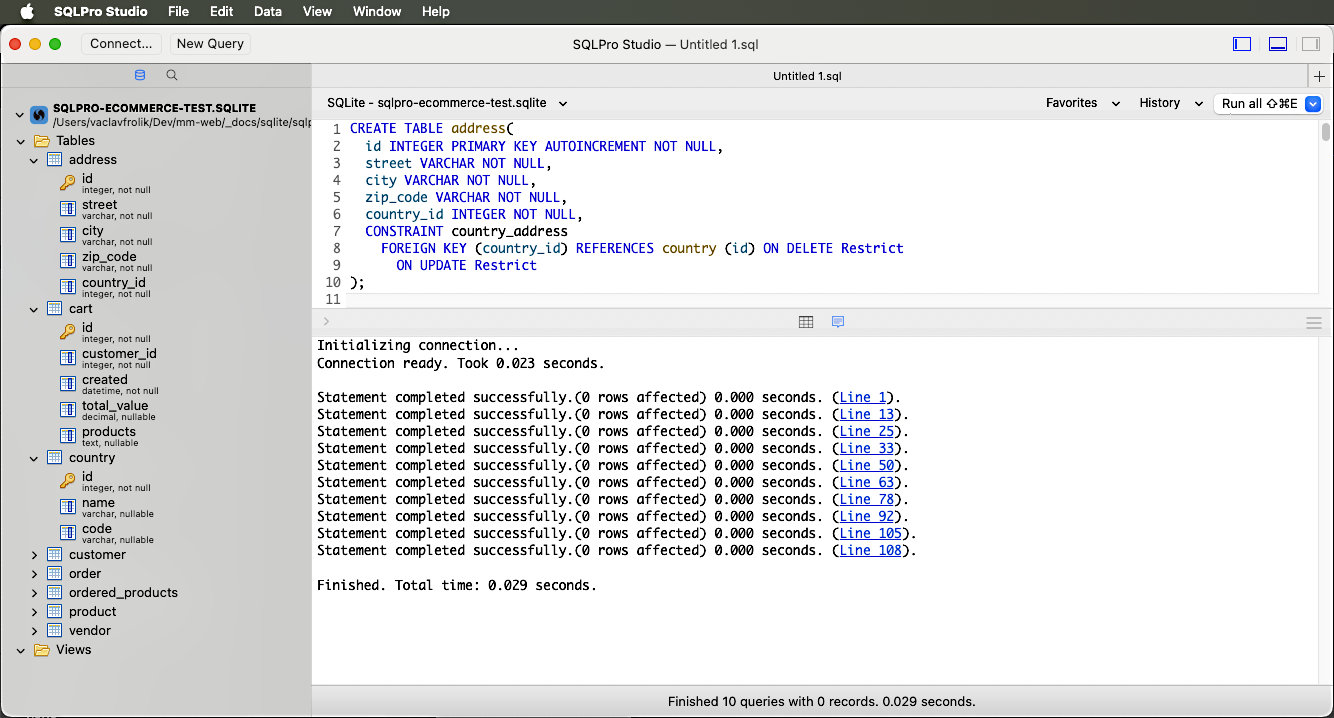Expand the customer table node
This screenshot has width=1334, height=718.
(x=34, y=555)
